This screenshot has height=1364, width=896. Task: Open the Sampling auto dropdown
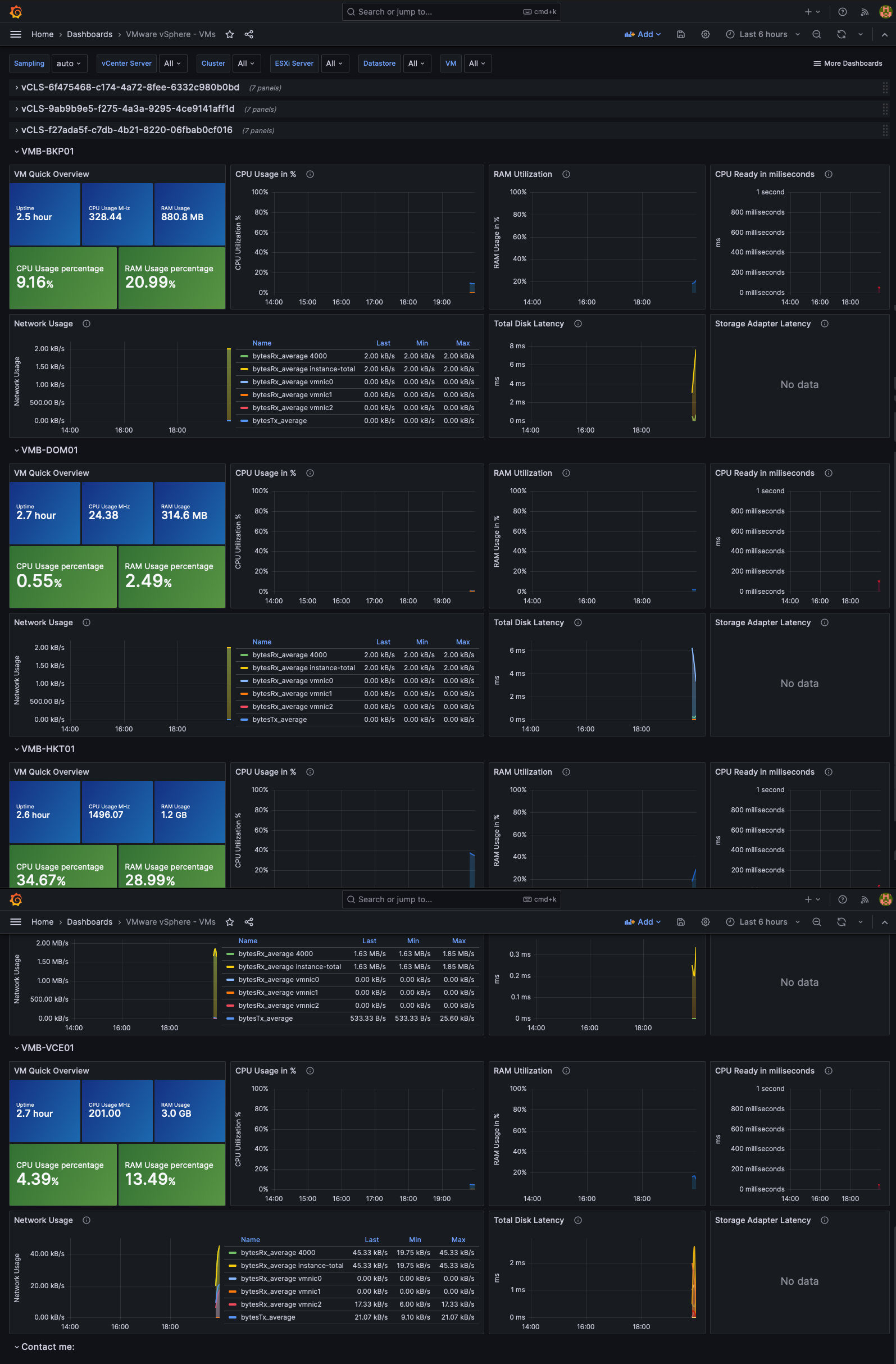pyautogui.click(x=69, y=63)
